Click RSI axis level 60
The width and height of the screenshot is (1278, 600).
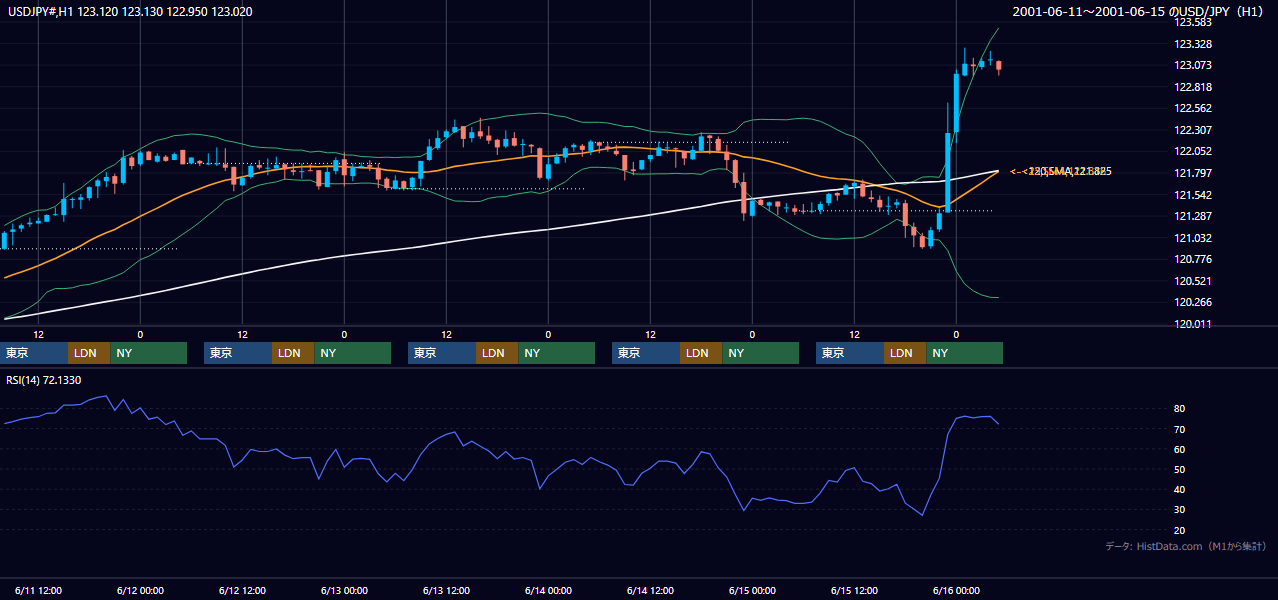coord(1180,449)
